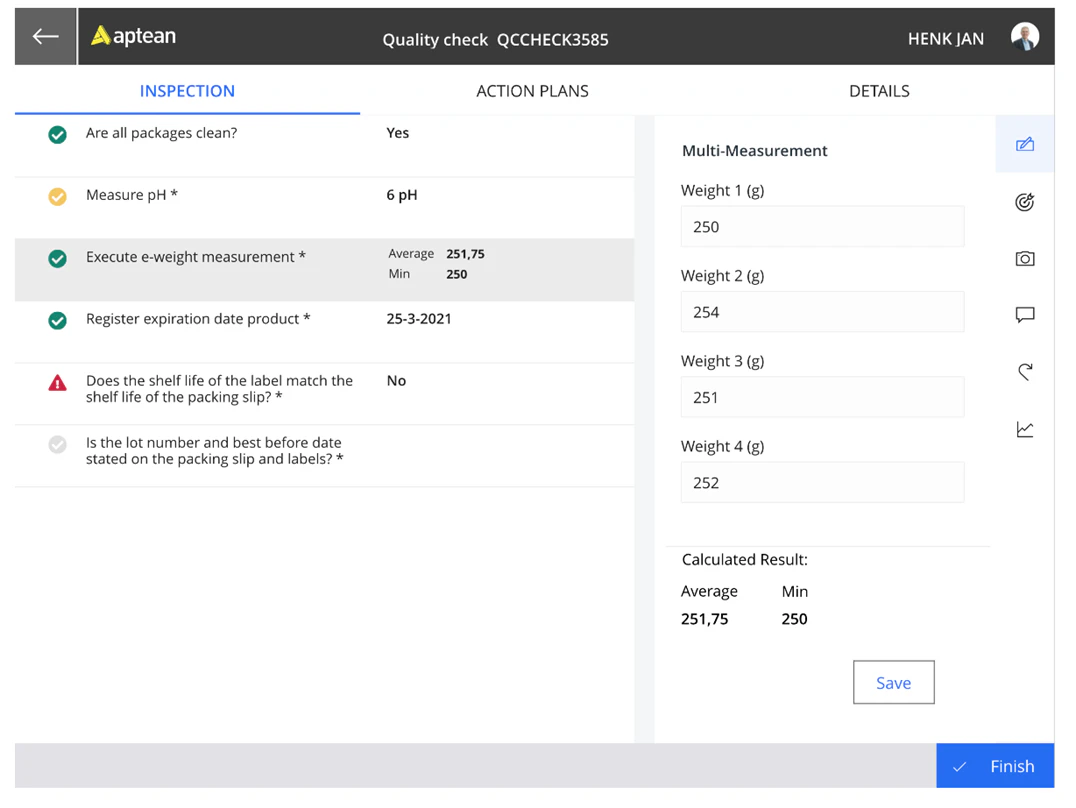Screen dimensions: 1076x808
Task: Open the target measurement tool in the sidebar
Action: point(1024,201)
